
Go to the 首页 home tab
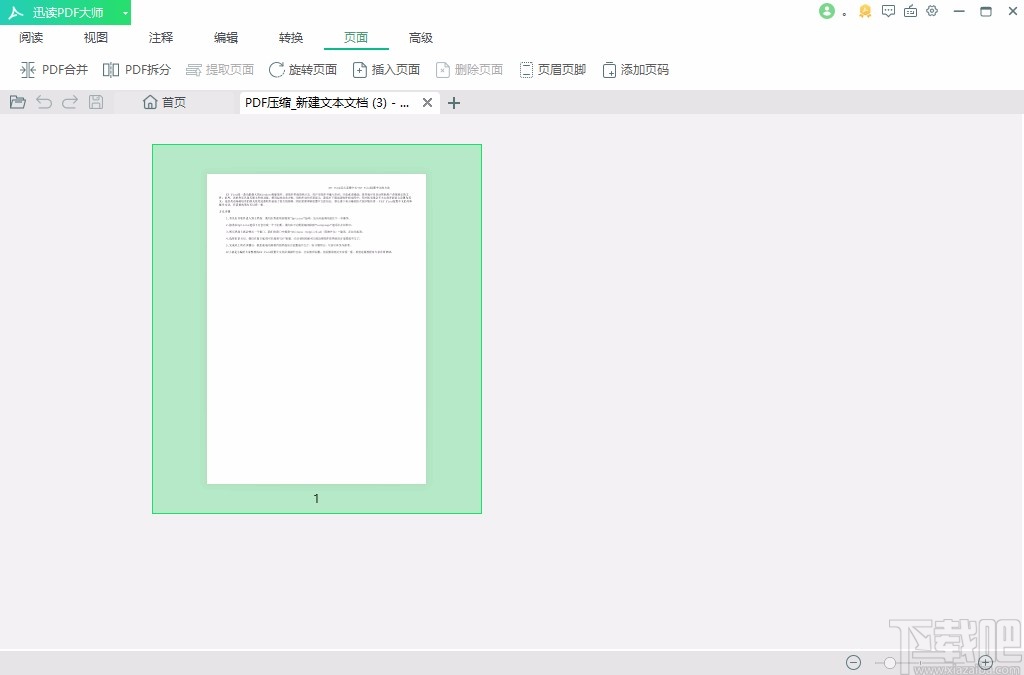click(x=164, y=101)
